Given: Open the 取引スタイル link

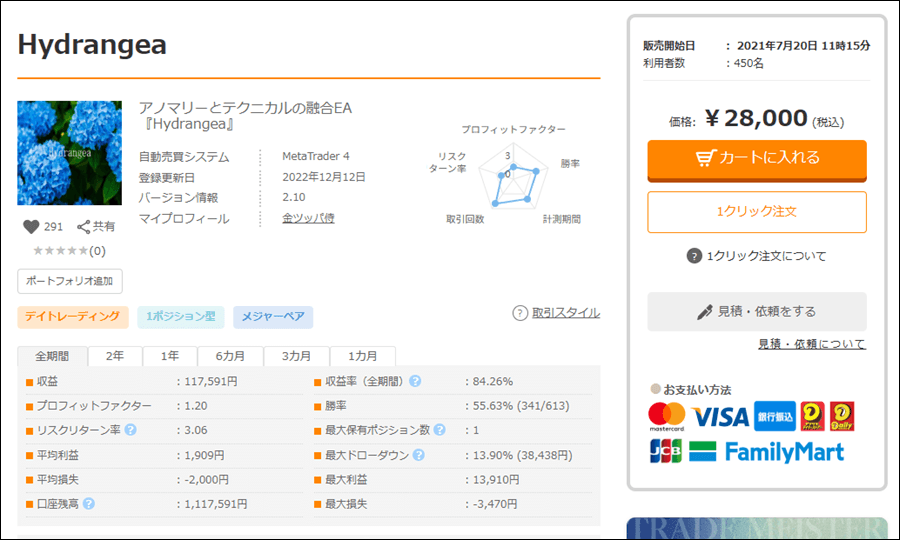Looking at the screenshot, I should coord(566,313).
